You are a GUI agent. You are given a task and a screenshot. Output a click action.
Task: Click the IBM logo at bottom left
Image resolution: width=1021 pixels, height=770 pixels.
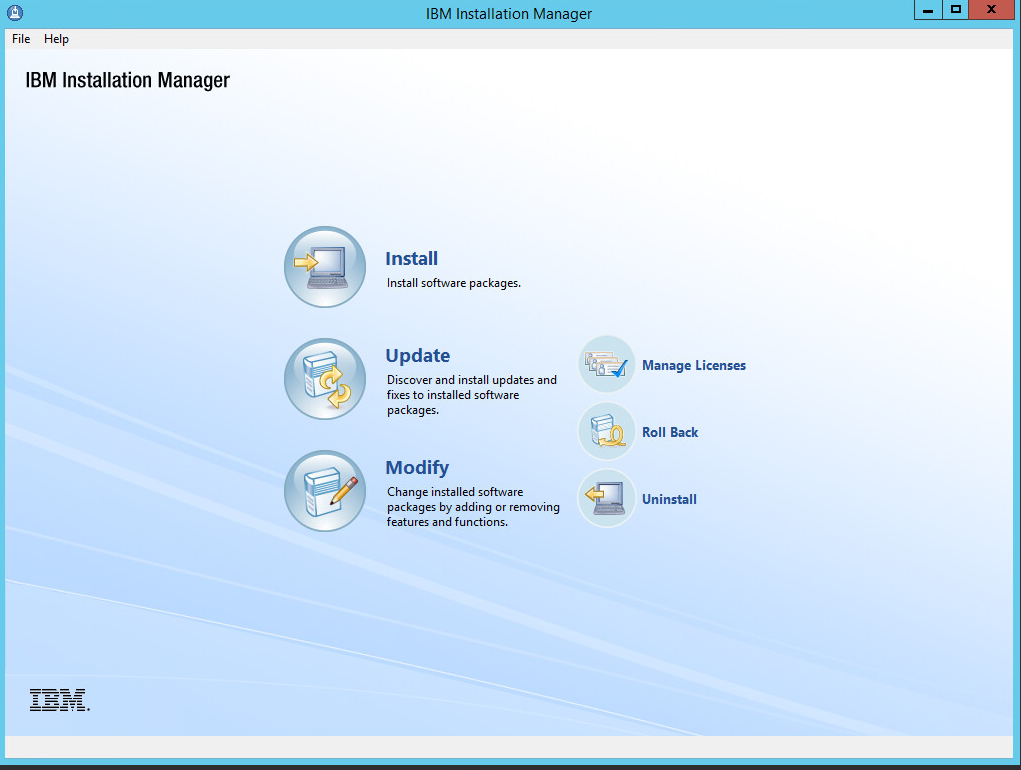click(59, 700)
